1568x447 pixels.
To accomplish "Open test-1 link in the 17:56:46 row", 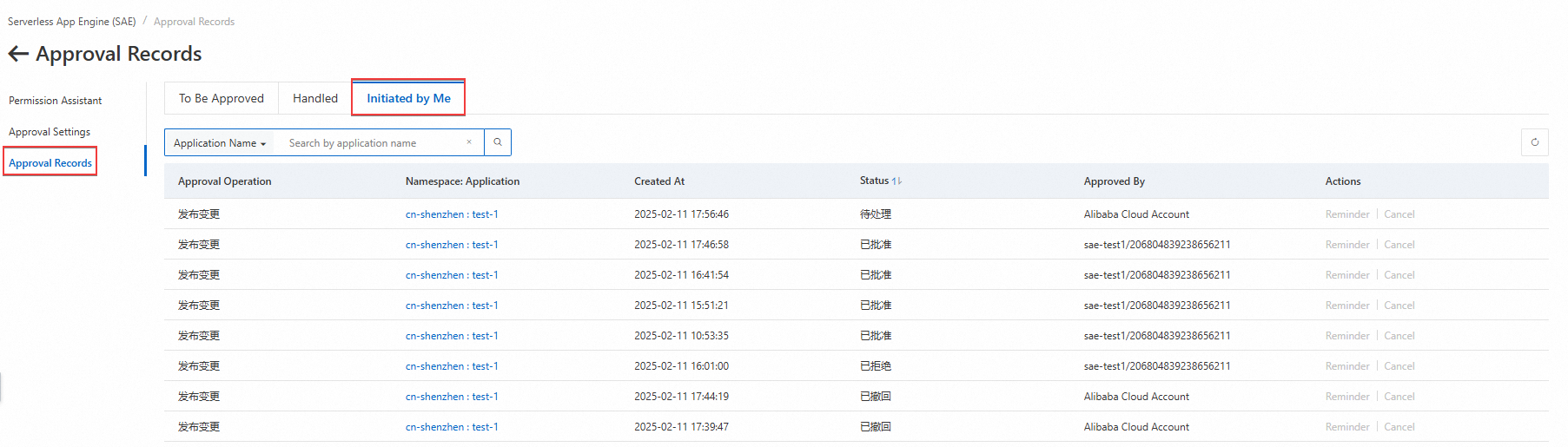I will [452, 214].
